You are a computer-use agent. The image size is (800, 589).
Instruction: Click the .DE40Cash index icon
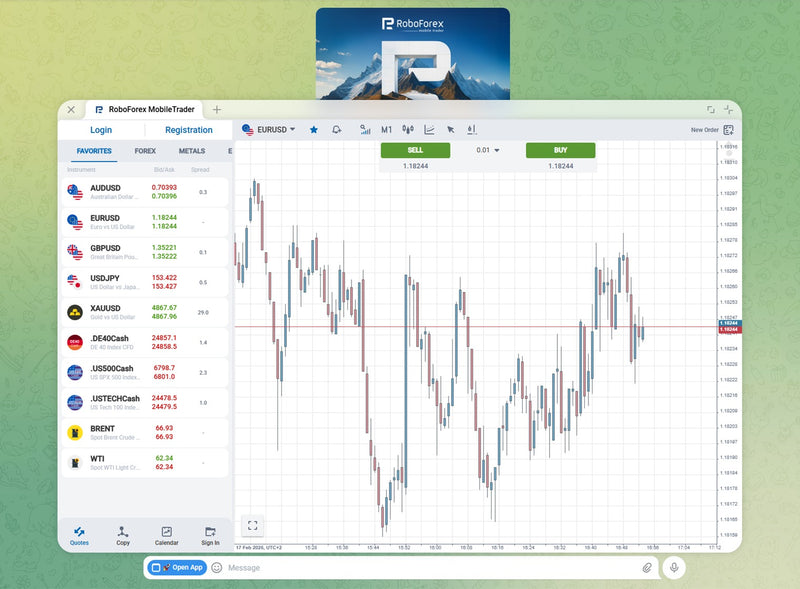[75, 342]
